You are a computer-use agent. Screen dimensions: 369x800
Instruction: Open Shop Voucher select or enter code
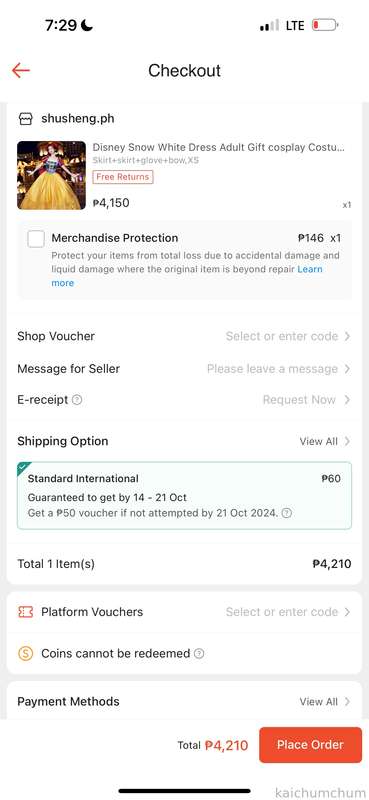[x=184, y=336]
